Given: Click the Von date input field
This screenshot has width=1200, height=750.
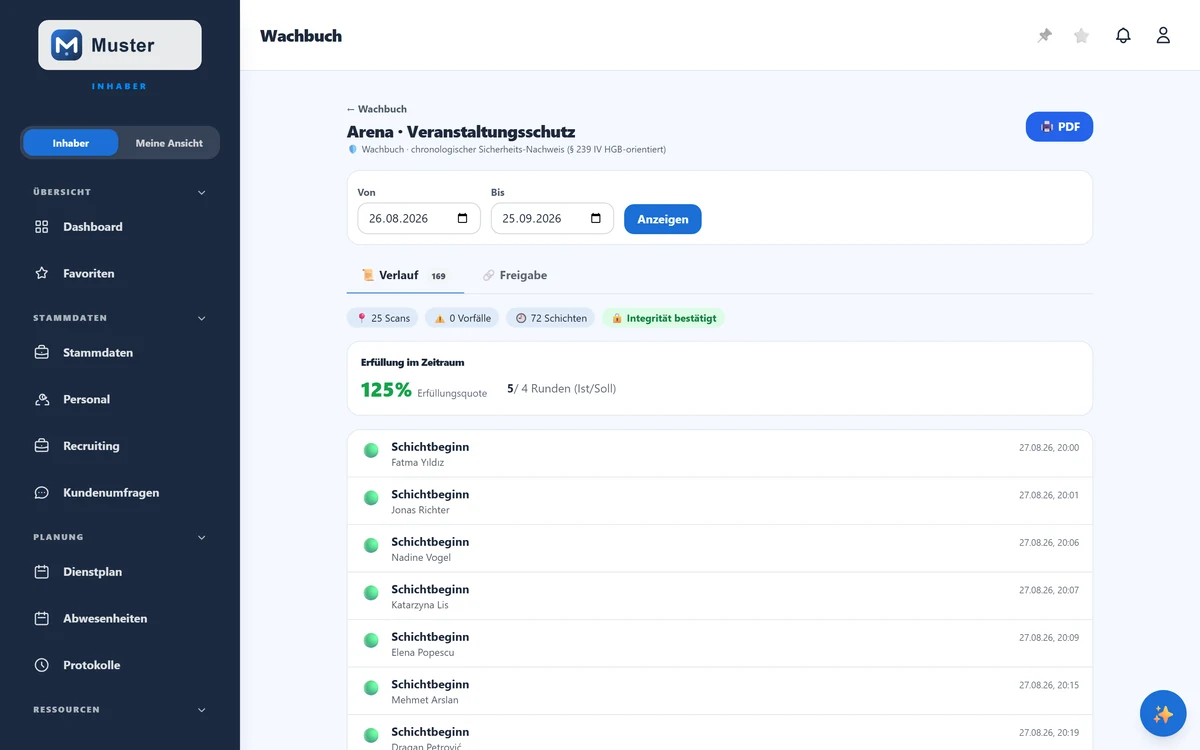Looking at the screenshot, I should click(419, 219).
